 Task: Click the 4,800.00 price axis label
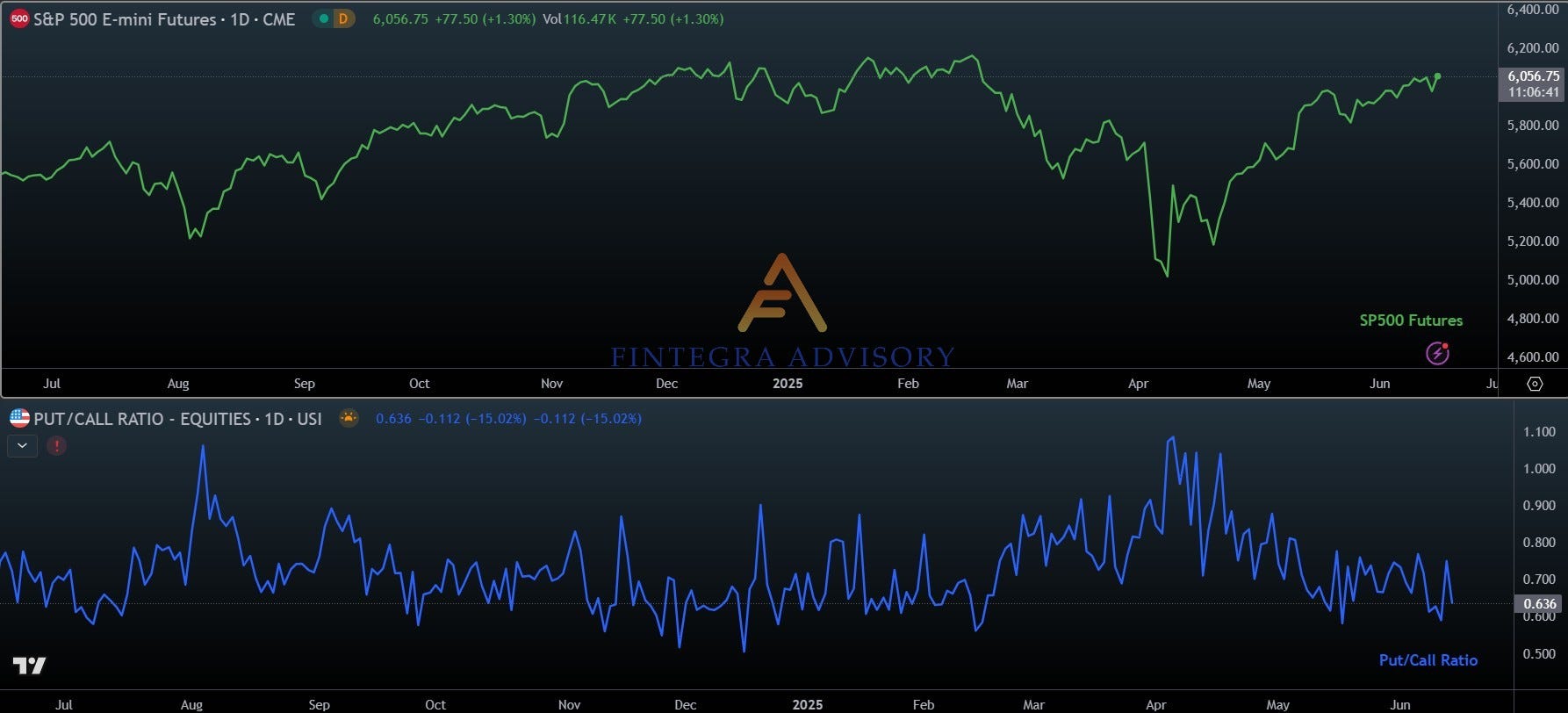(1533, 319)
